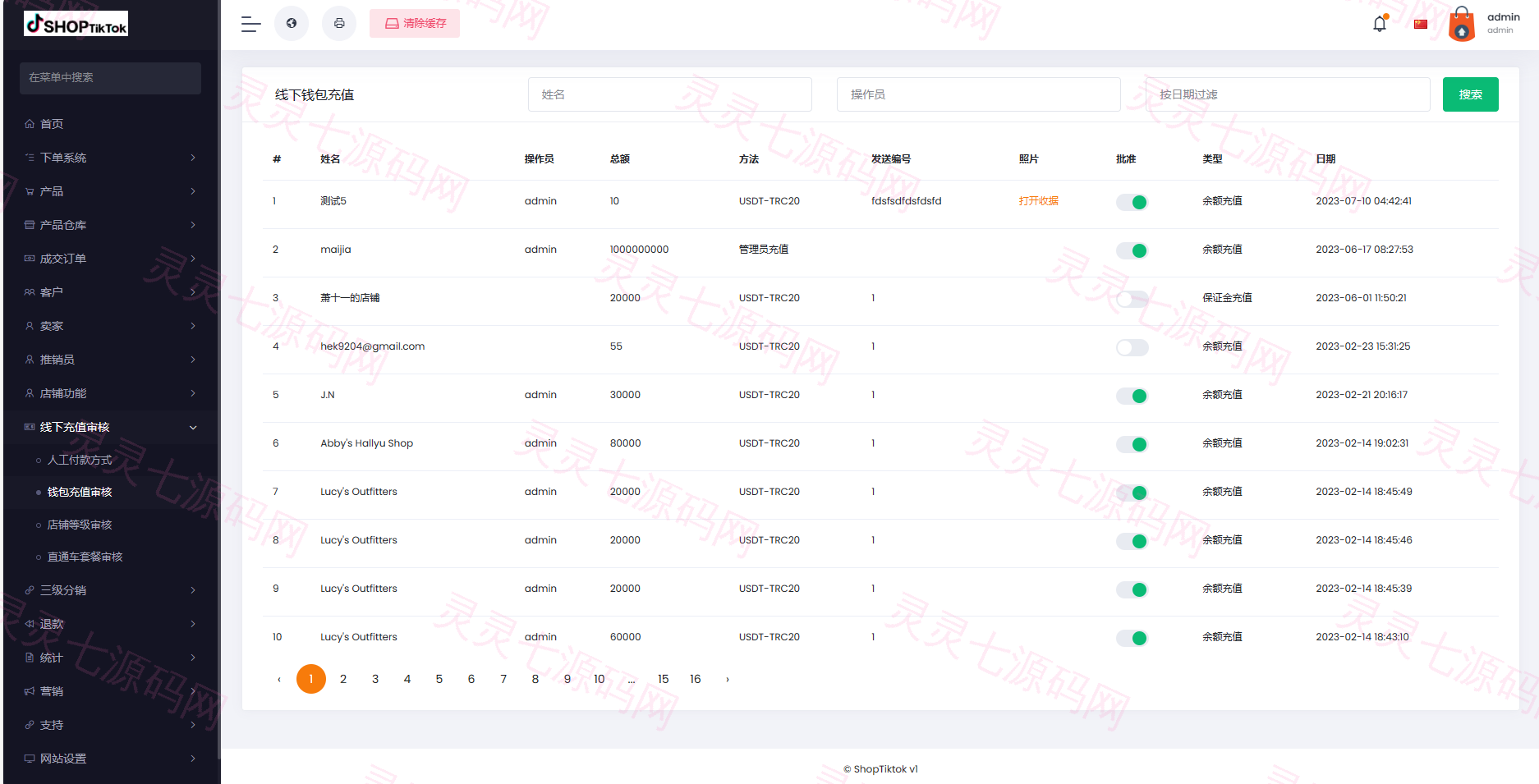Image resolution: width=1539 pixels, height=784 pixels.
Task: Select 人工付款方式 submenu item
Action: (80, 460)
